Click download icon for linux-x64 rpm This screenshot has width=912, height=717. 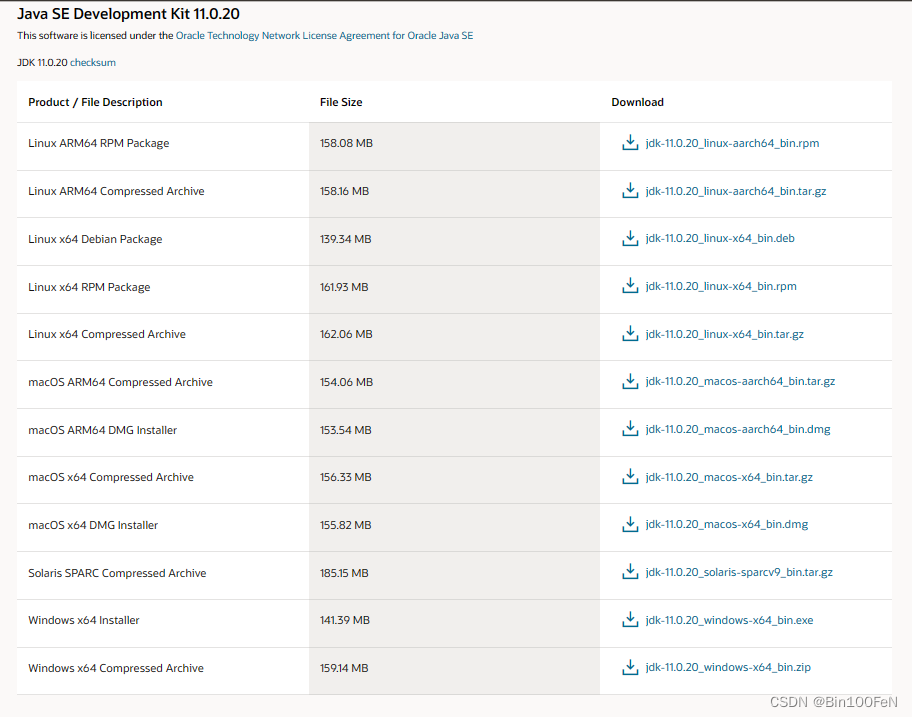(630, 286)
